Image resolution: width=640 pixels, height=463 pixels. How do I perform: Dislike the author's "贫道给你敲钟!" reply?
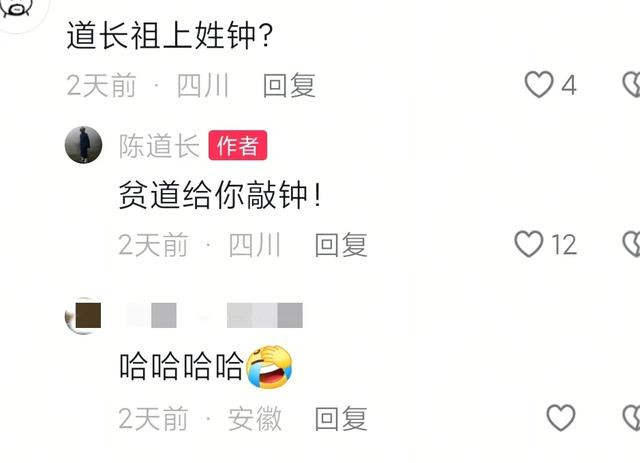tap(631, 244)
